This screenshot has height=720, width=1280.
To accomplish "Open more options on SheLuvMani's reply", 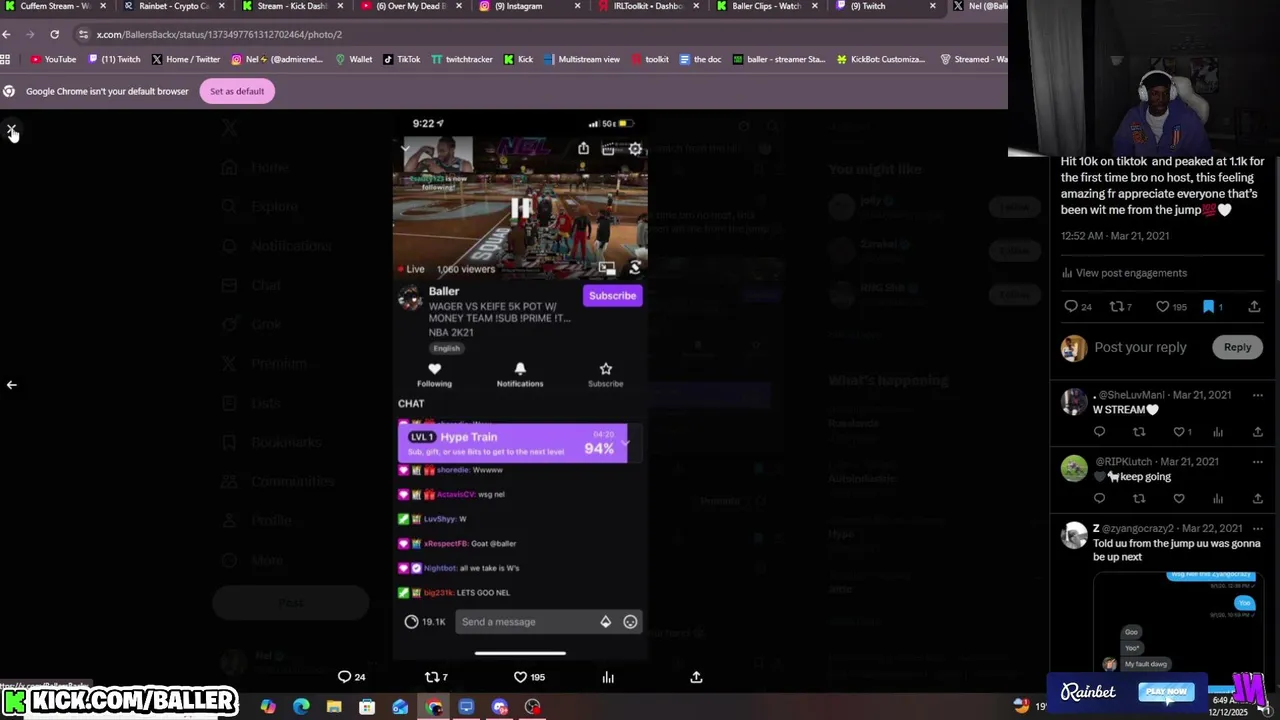I will [1258, 395].
